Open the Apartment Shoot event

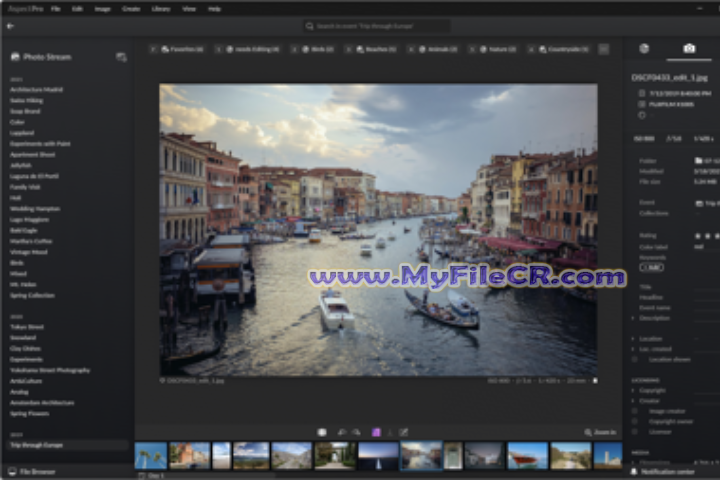[x=32, y=155]
